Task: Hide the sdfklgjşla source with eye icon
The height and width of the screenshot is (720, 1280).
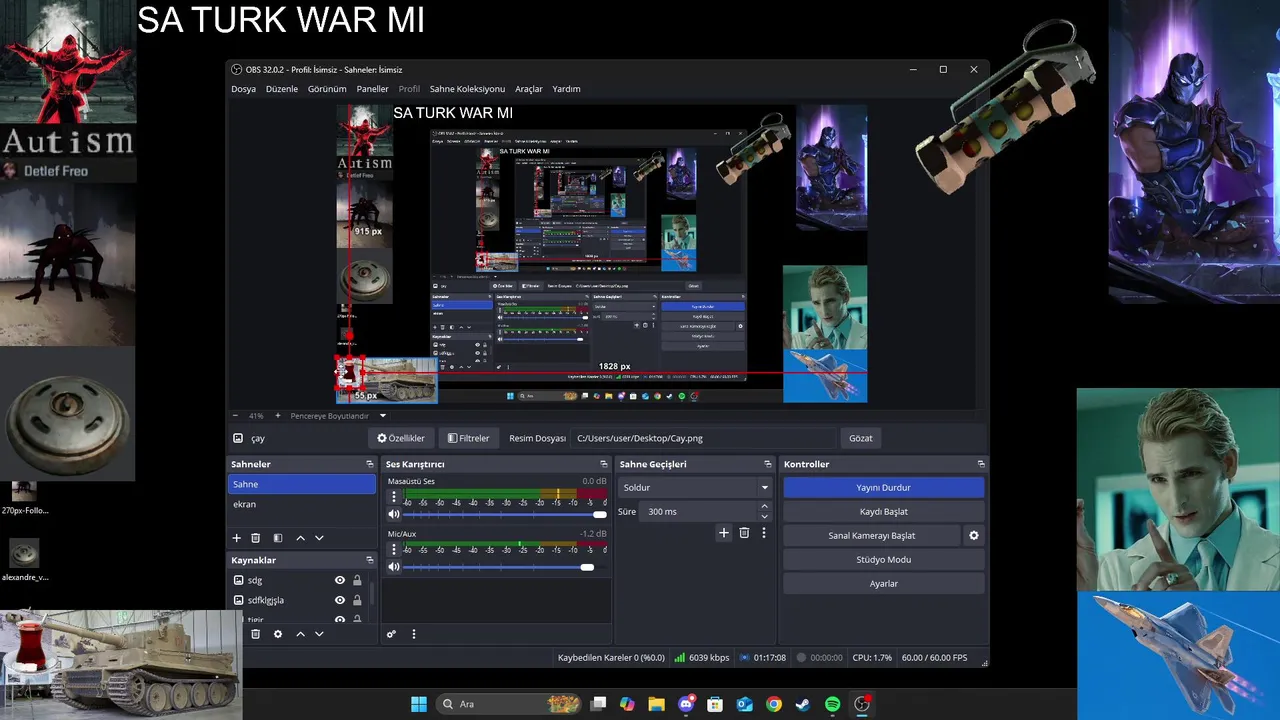Action: tap(340, 600)
